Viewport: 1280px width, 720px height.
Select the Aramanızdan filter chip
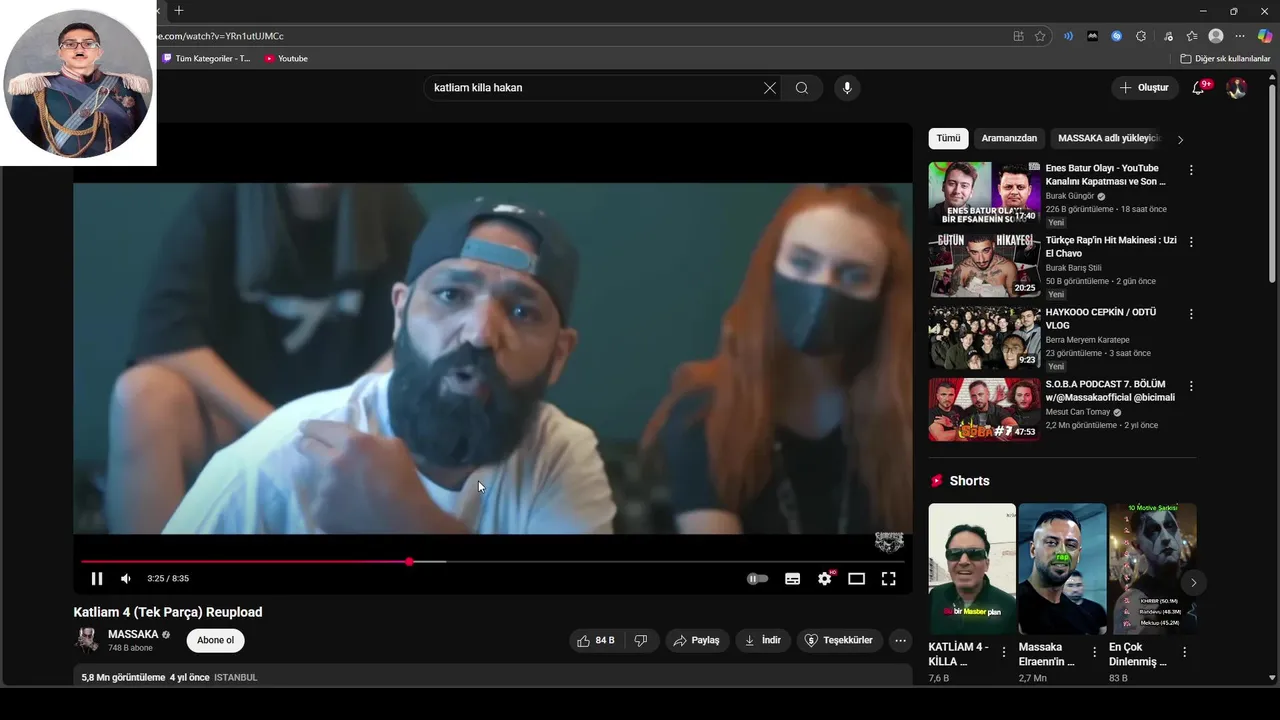(x=1009, y=138)
